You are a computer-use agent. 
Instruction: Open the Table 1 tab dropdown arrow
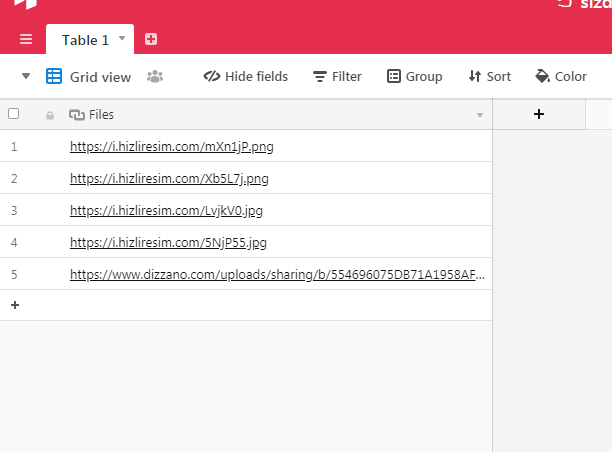[122, 39]
